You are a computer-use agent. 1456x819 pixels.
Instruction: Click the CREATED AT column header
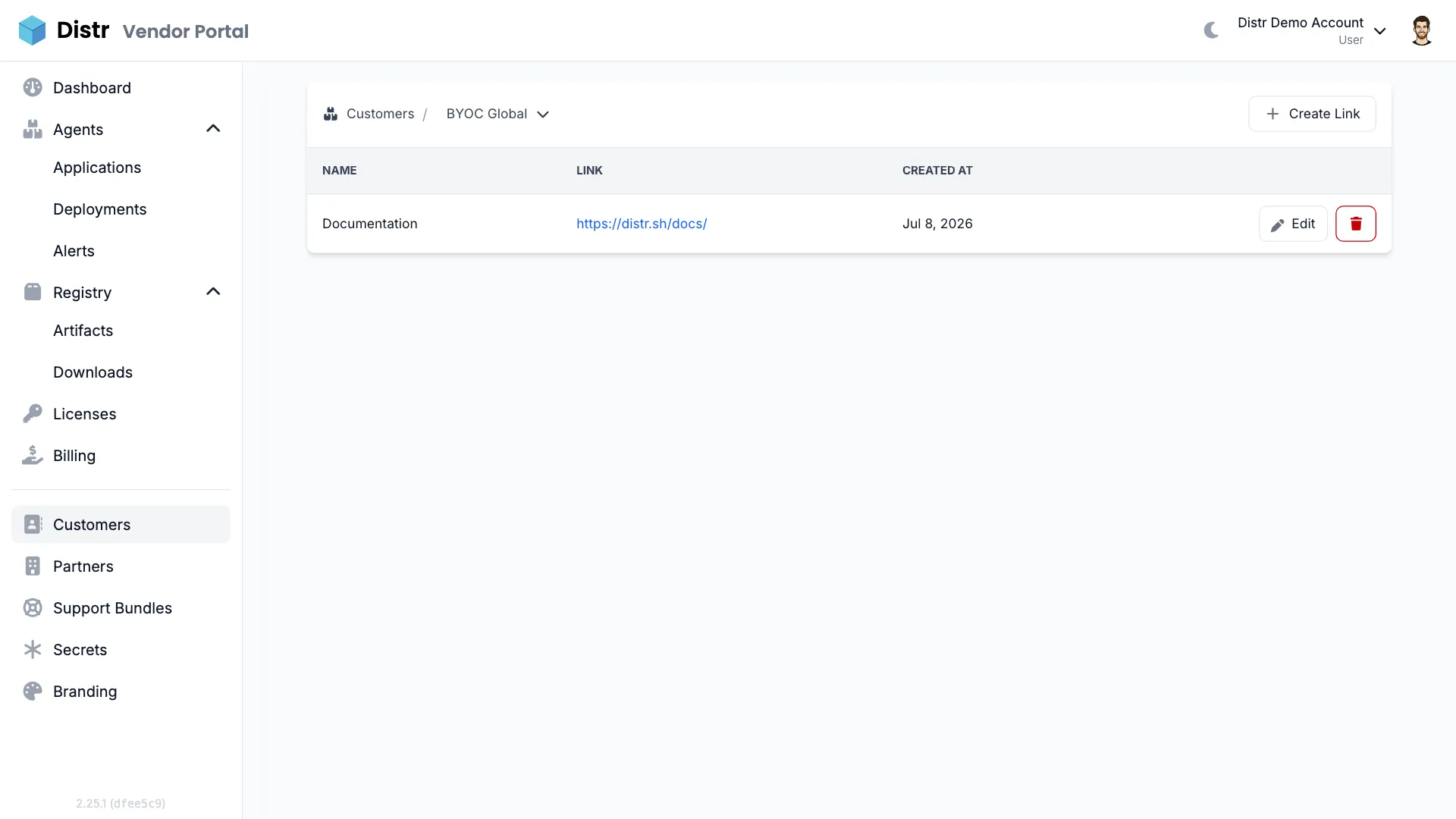[937, 171]
